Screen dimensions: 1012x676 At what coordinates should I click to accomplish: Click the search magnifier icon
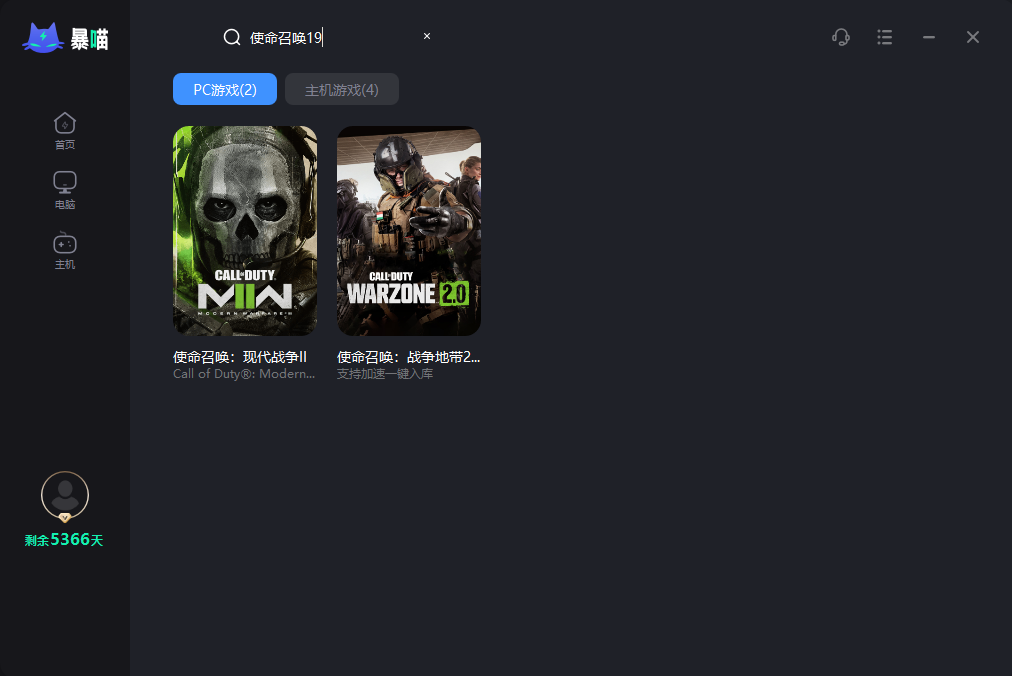(x=232, y=37)
